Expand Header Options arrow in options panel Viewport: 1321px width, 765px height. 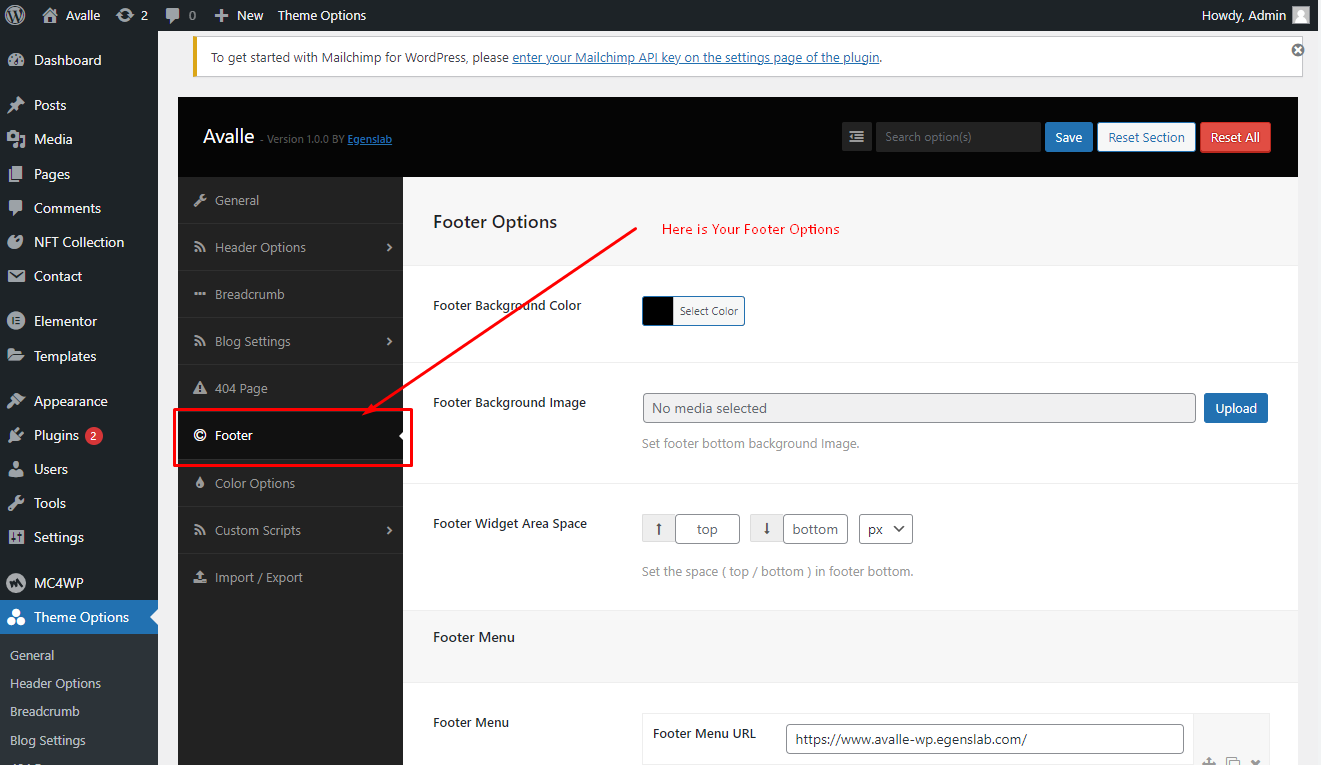389,247
